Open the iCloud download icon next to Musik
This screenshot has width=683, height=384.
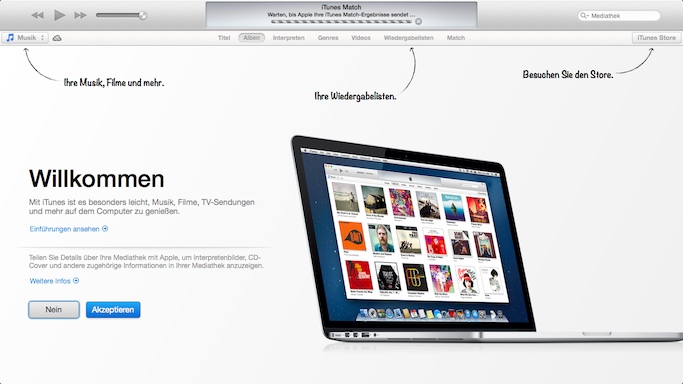click(x=57, y=38)
